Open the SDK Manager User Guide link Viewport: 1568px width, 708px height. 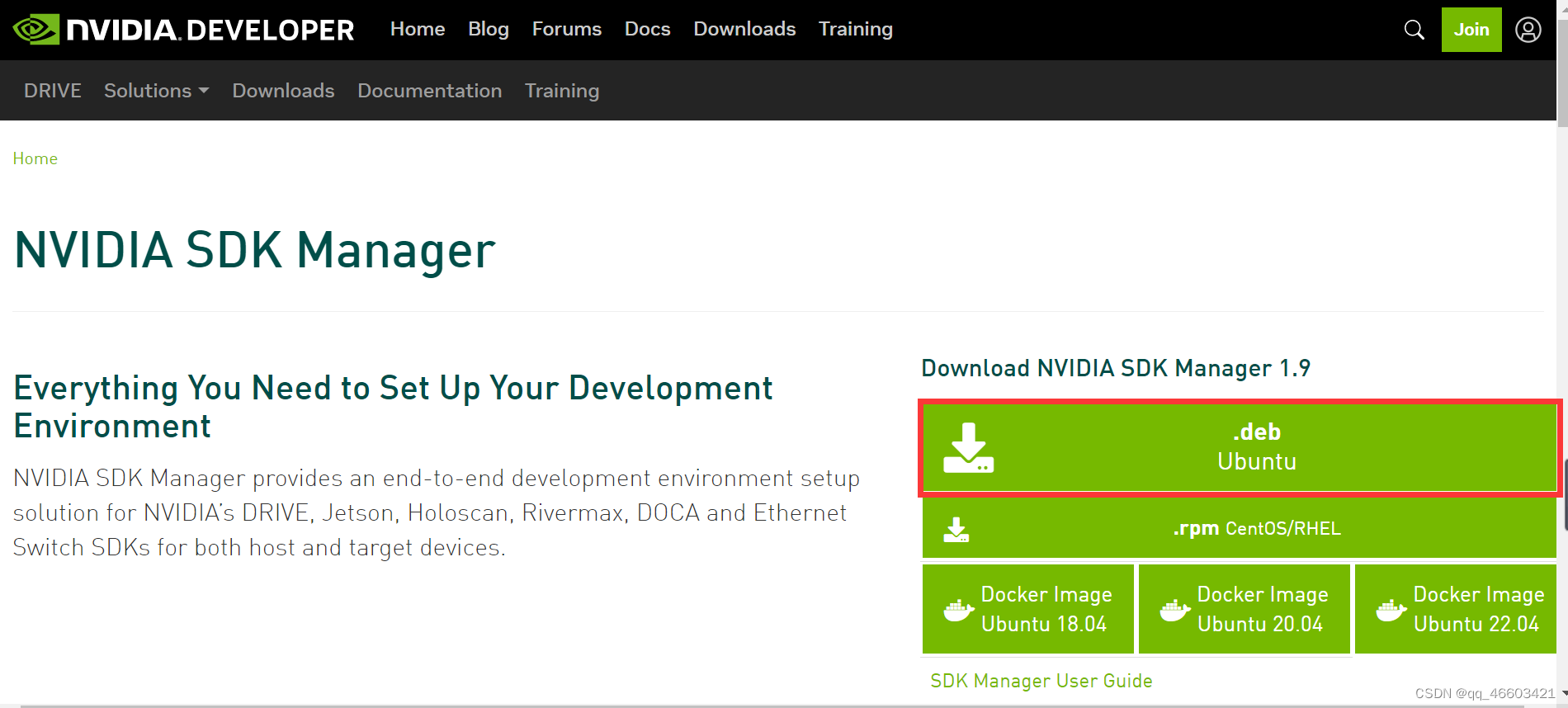[1041, 681]
